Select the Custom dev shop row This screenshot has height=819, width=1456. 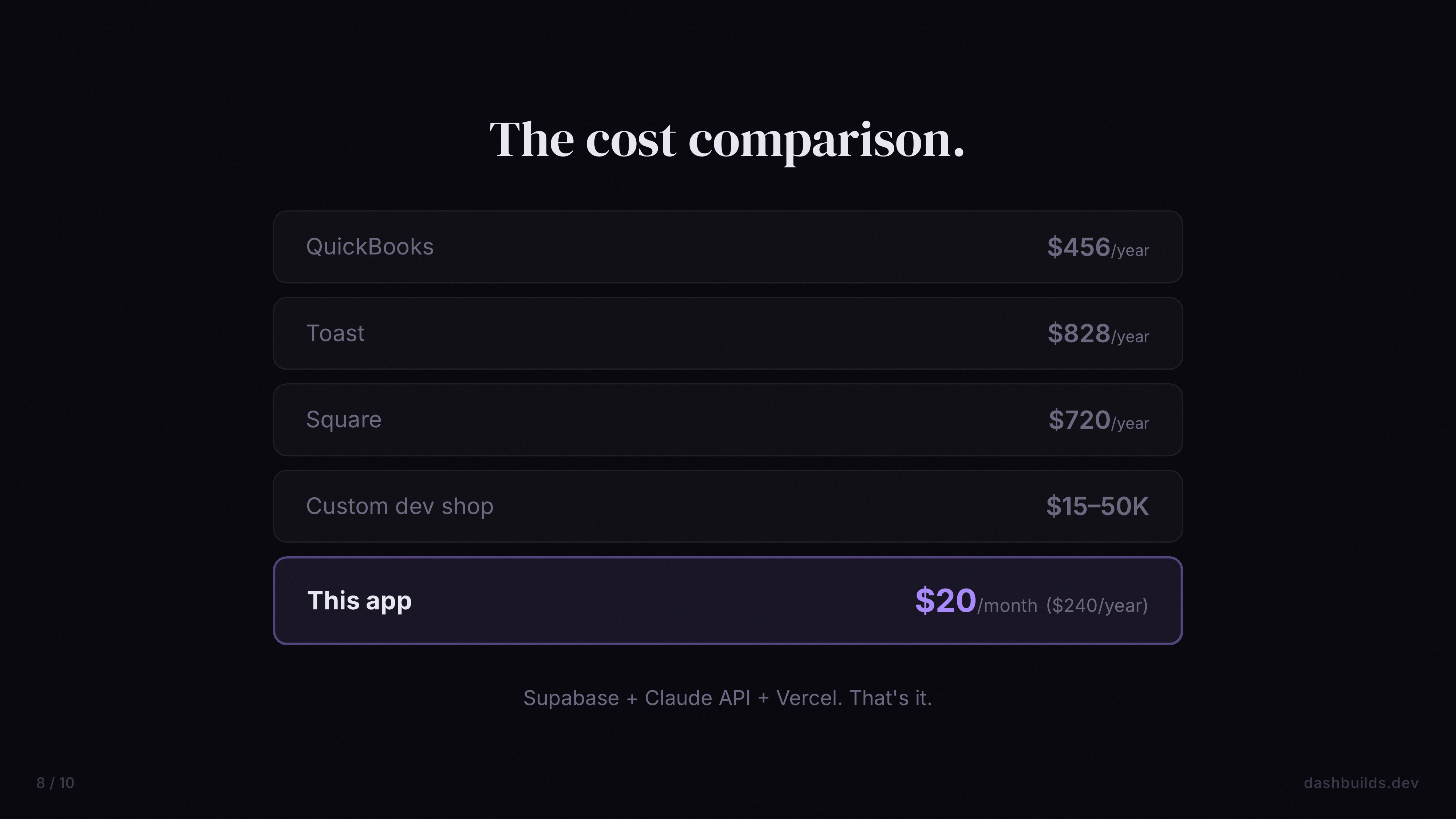point(727,506)
